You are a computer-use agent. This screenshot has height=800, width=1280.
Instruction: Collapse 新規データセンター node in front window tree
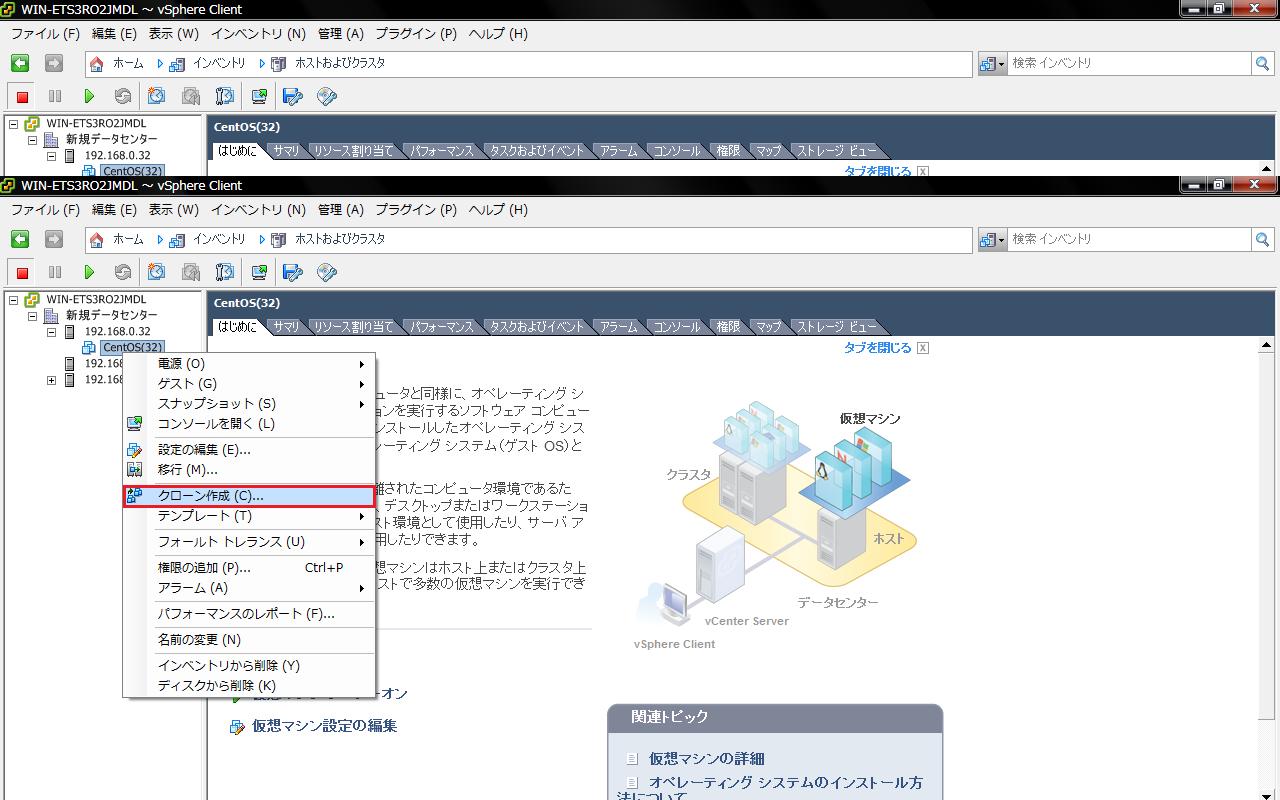tap(32, 316)
